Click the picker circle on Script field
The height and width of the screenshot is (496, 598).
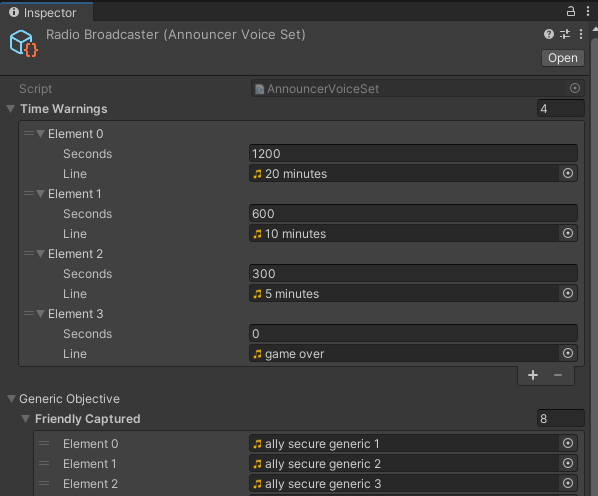(x=575, y=88)
